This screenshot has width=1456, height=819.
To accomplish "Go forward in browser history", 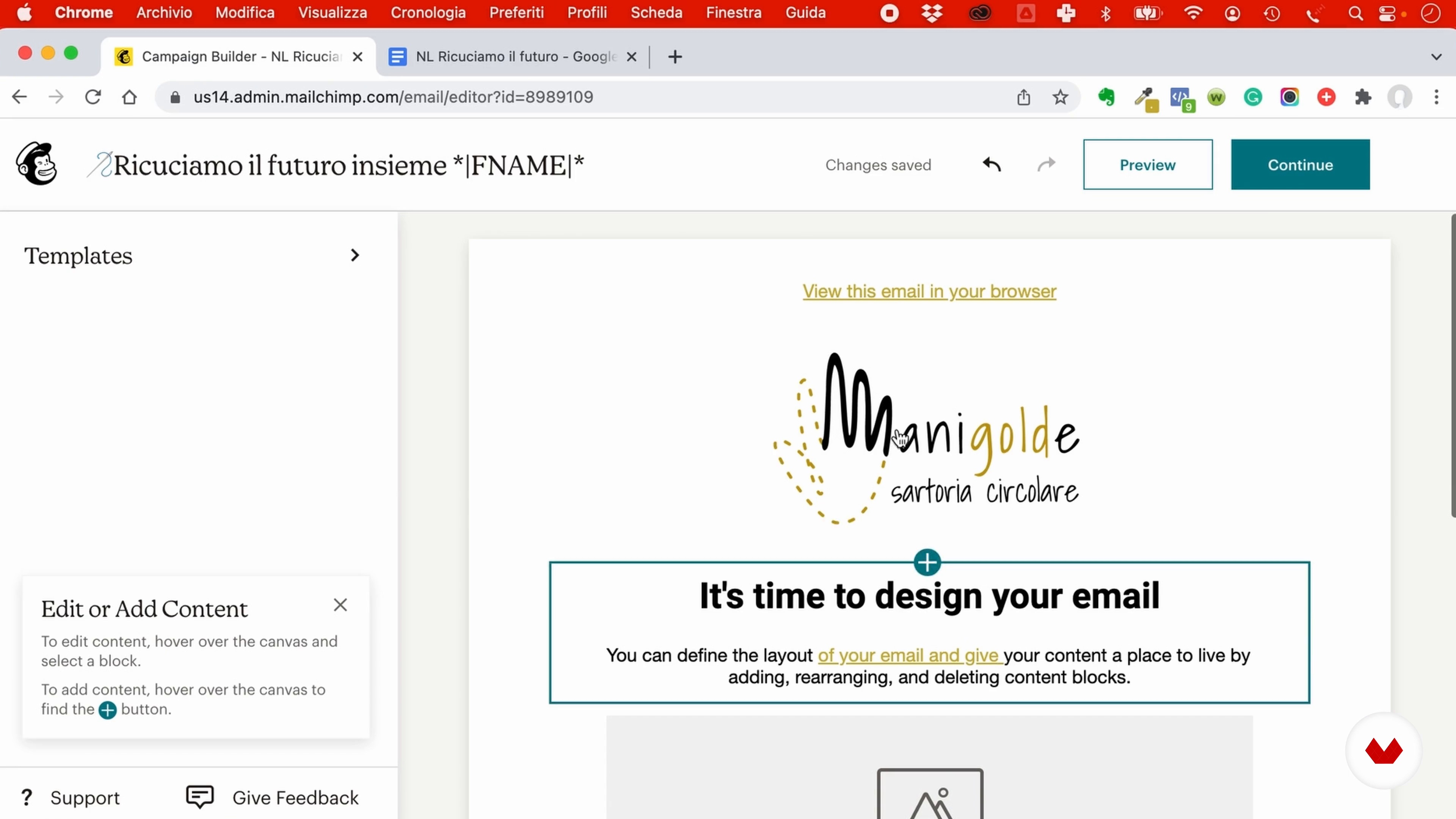I will pyautogui.click(x=56, y=97).
